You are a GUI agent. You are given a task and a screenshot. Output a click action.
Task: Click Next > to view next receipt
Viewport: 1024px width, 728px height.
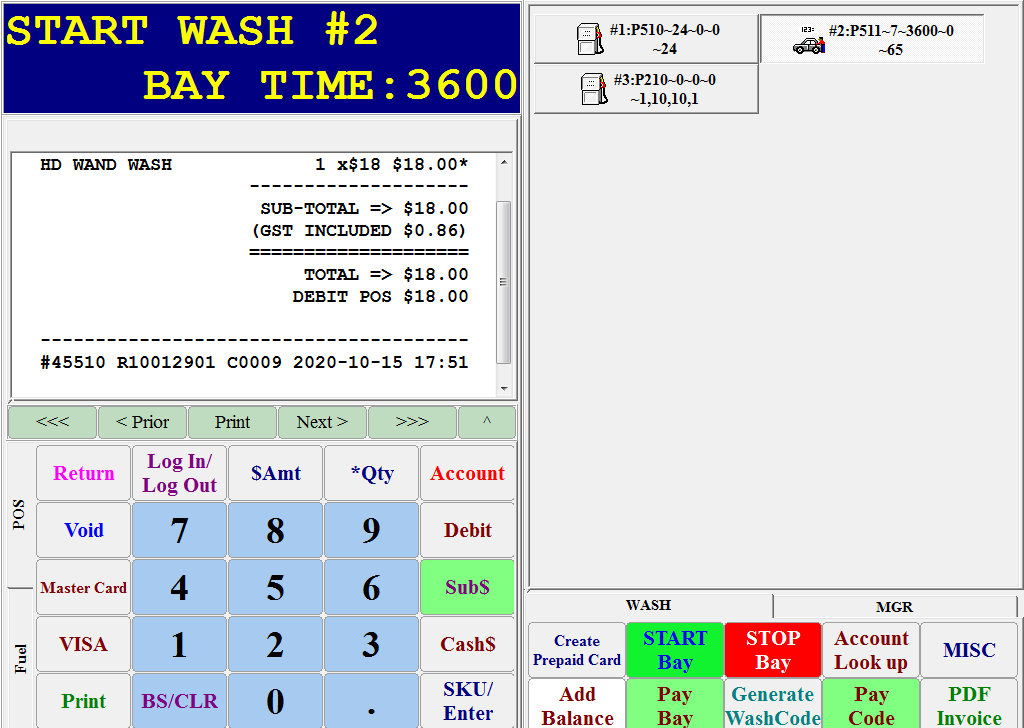[x=322, y=422]
